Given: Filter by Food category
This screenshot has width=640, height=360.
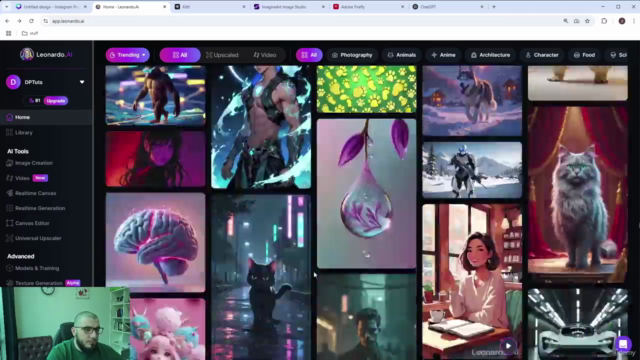Looking at the screenshot, I should tap(584, 55).
